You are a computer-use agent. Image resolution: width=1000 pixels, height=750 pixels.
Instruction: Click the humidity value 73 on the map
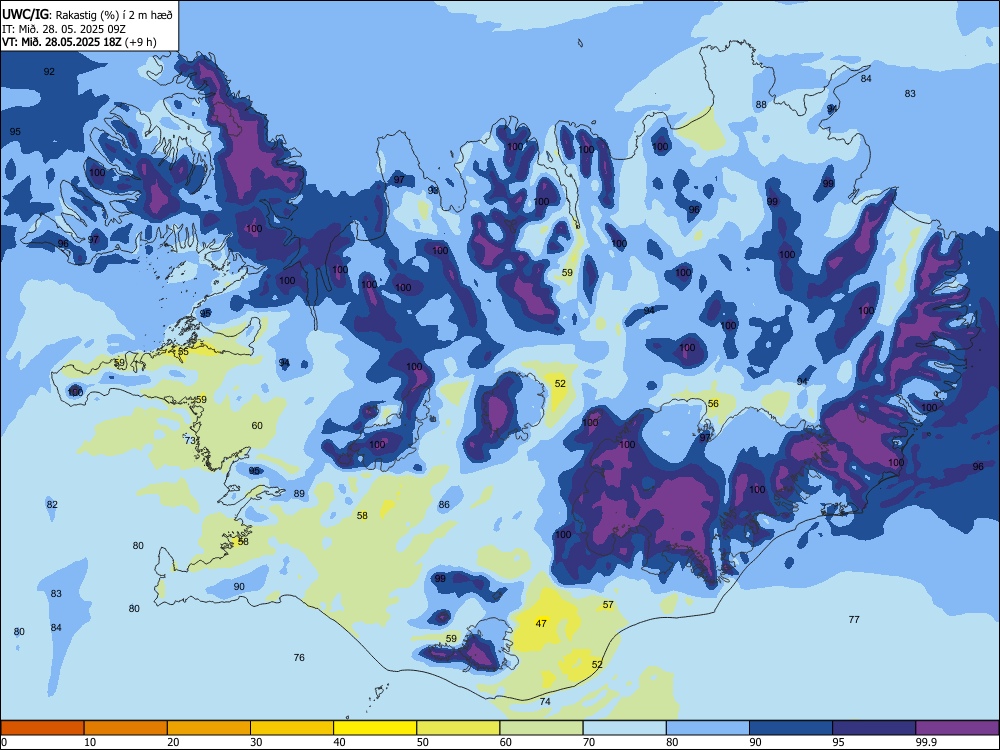click(190, 441)
